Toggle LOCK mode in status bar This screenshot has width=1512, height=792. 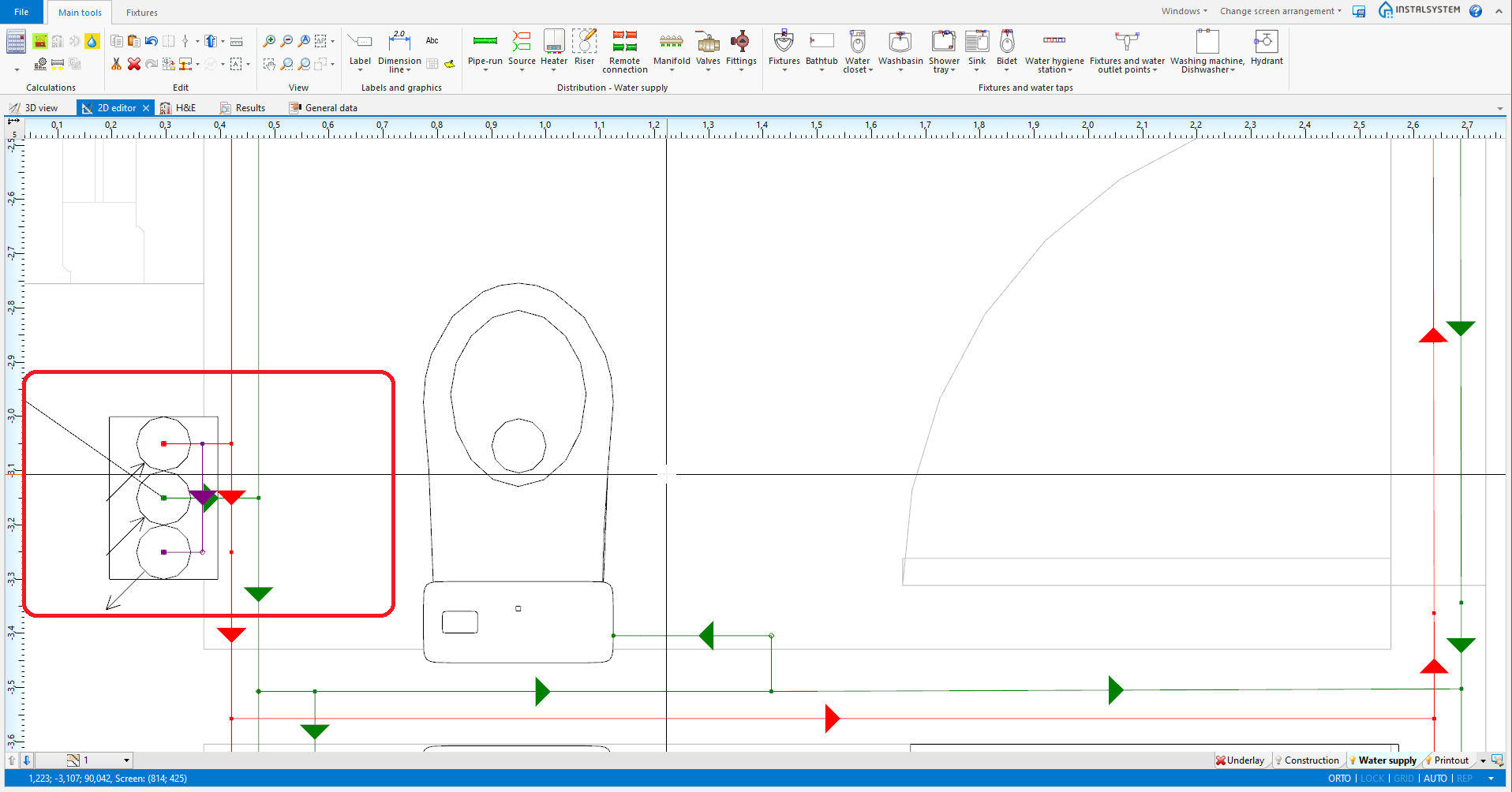coord(1372,779)
